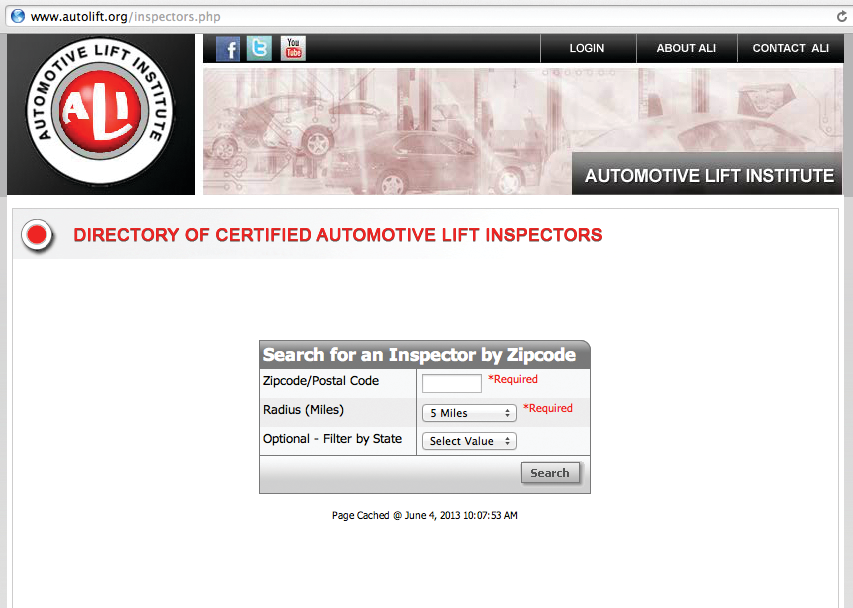Viewport: 853px width, 608px height.
Task: Click the Directory of Certified Inspectors heading
Action: click(336, 235)
